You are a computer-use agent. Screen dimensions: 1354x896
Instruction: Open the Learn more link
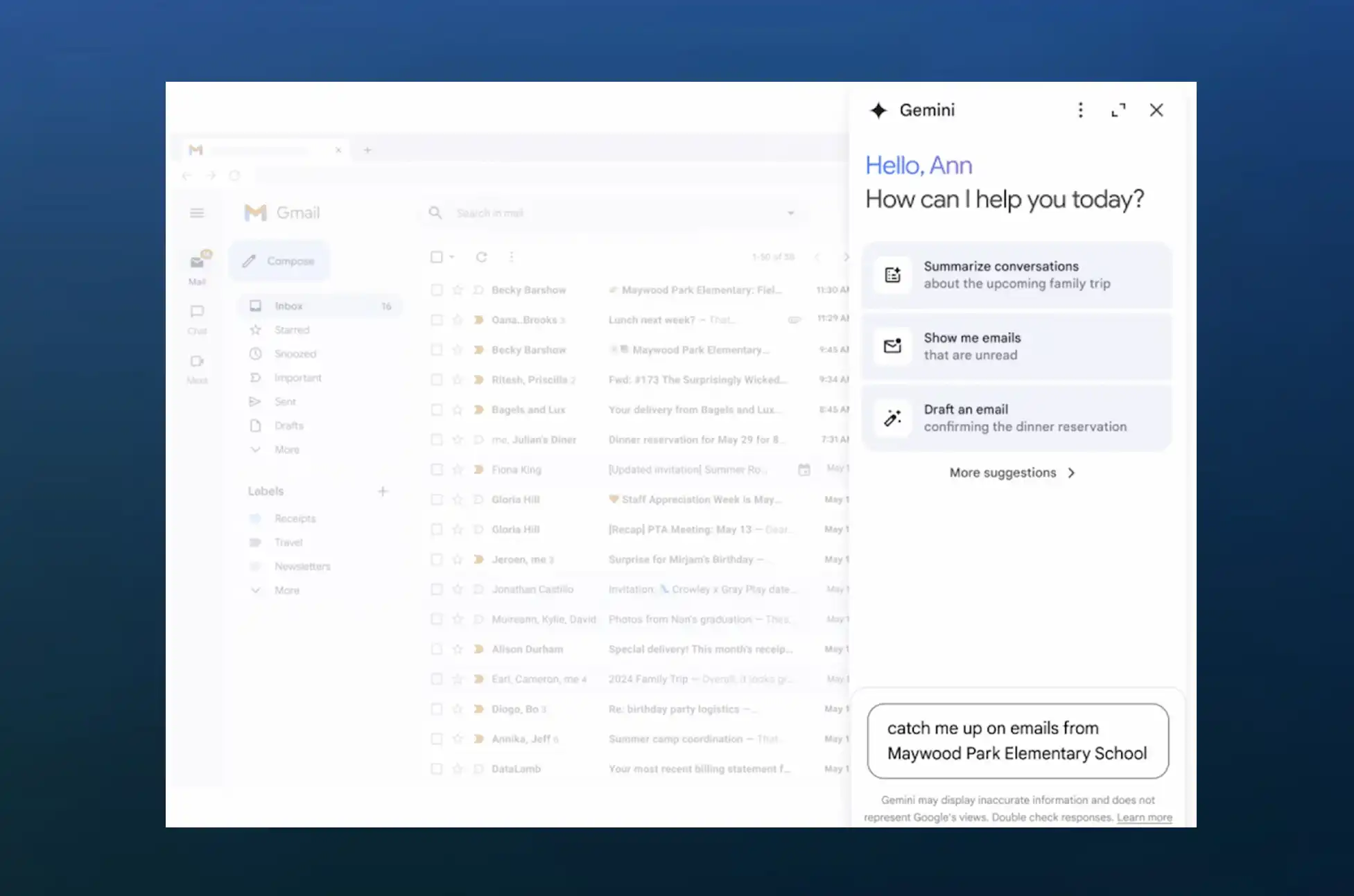(1144, 817)
